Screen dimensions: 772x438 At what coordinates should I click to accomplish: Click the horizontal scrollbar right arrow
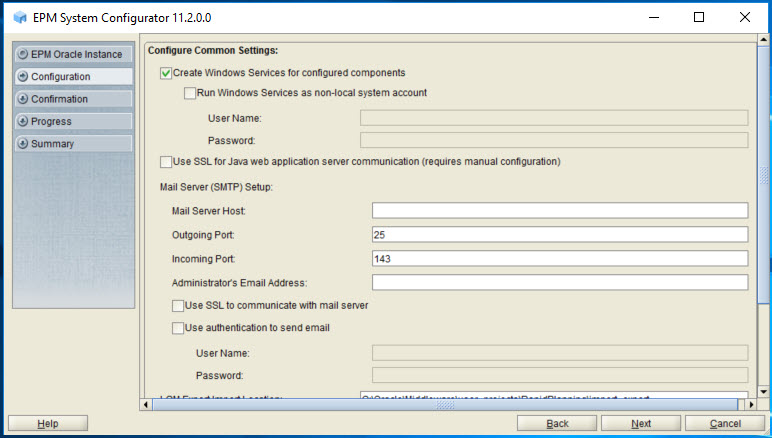point(751,405)
